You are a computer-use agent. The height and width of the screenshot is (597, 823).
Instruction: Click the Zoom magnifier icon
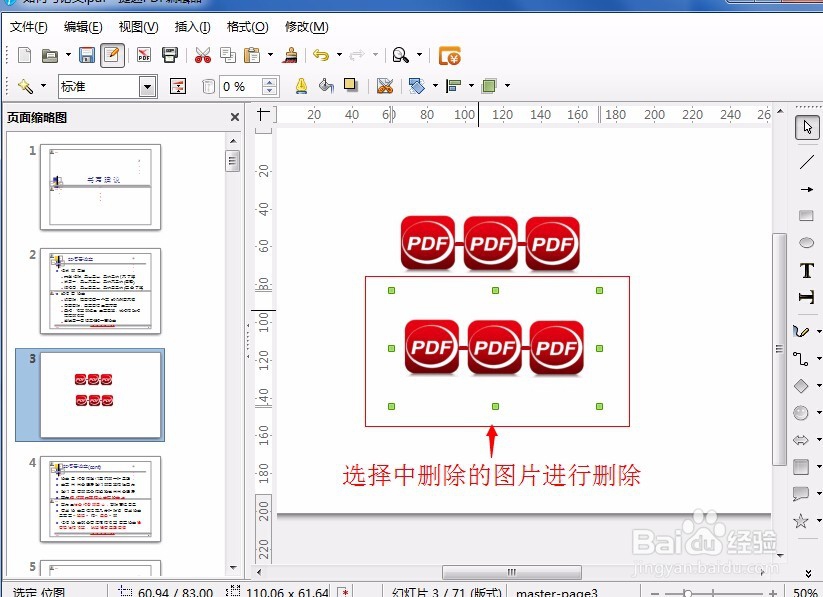click(x=400, y=55)
